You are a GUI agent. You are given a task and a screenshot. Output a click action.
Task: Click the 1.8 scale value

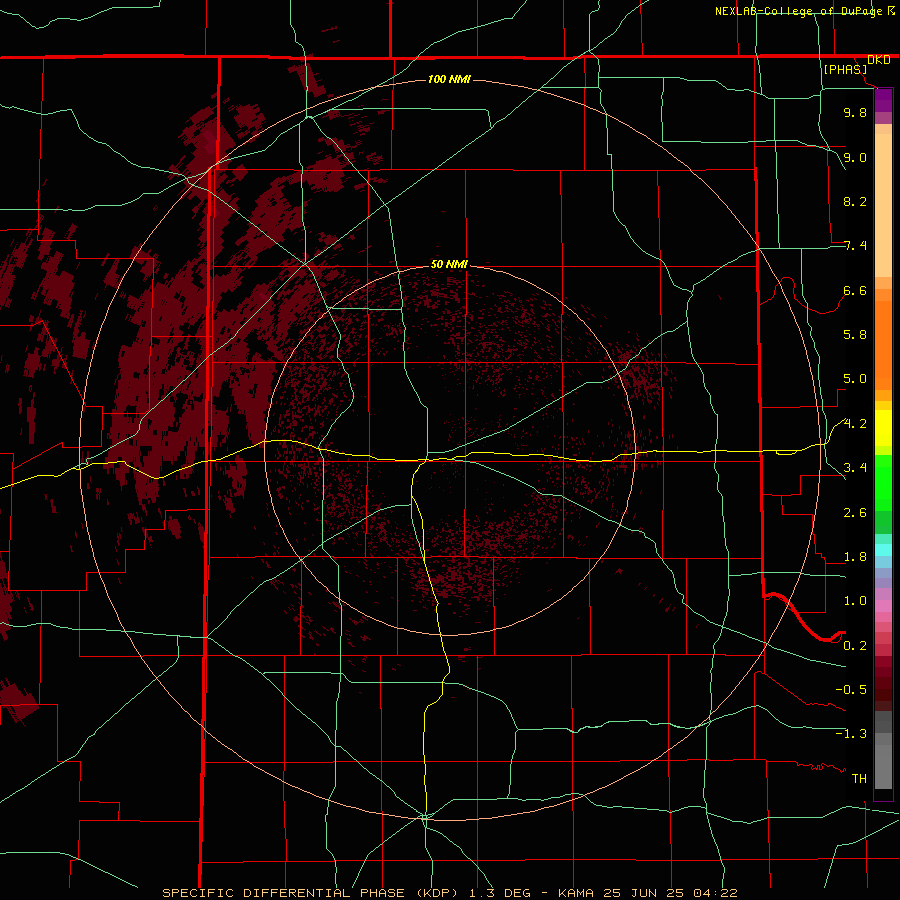[855, 557]
